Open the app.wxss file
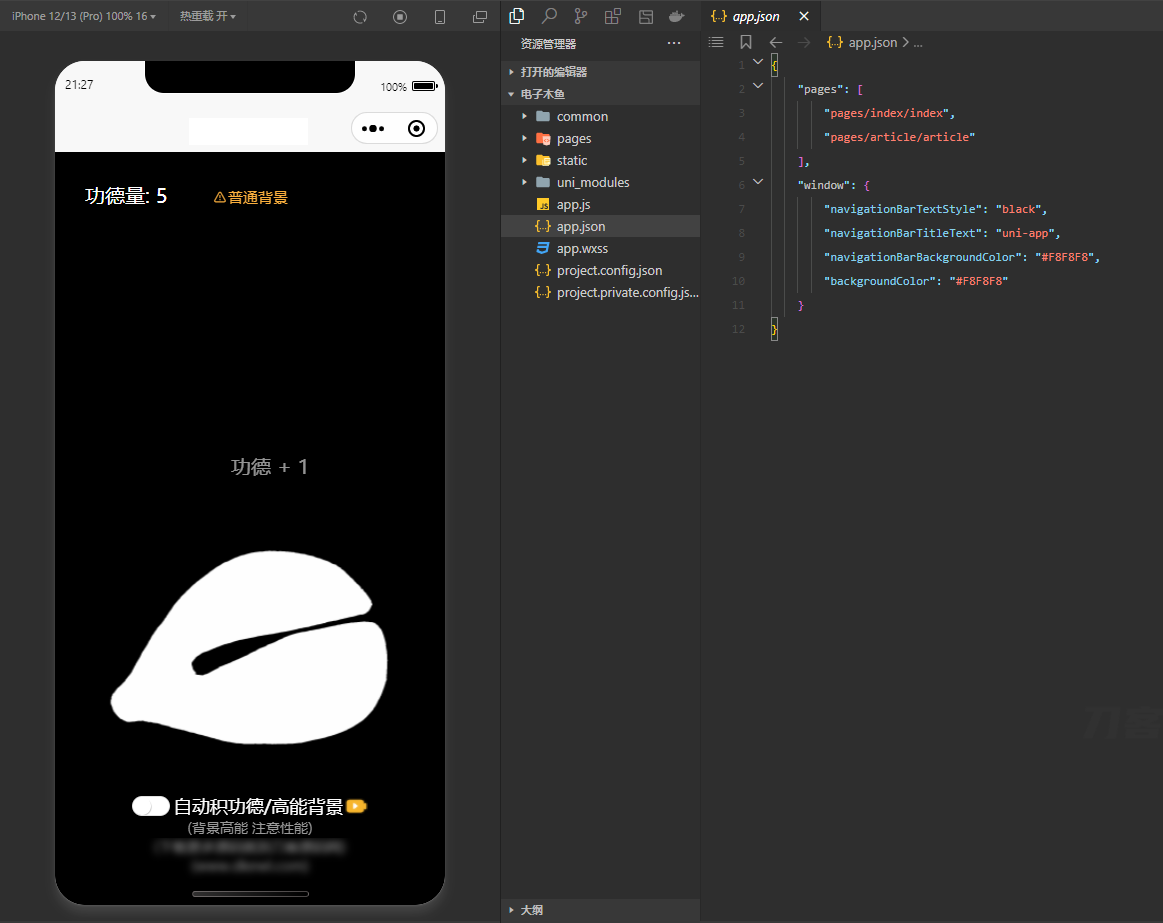 601,249
